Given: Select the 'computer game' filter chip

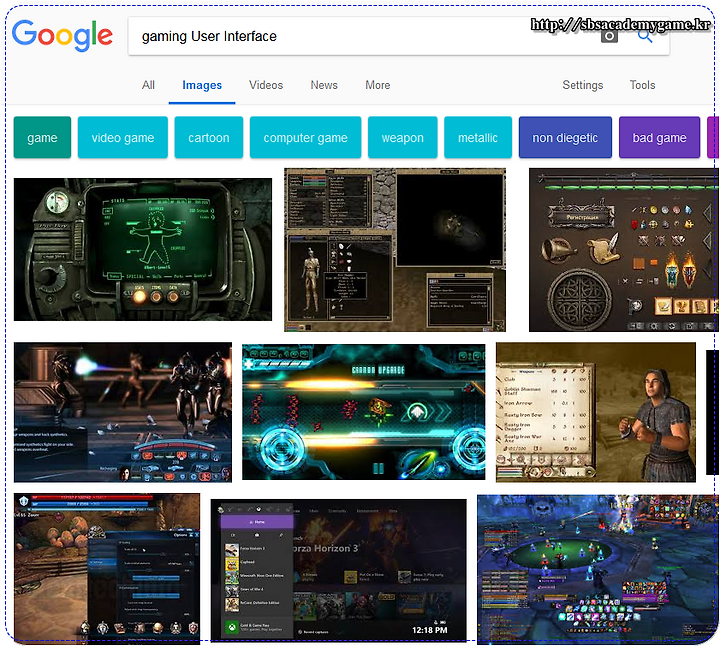Looking at the screenshot, I should pyautogui.click(x=305, y=137).
